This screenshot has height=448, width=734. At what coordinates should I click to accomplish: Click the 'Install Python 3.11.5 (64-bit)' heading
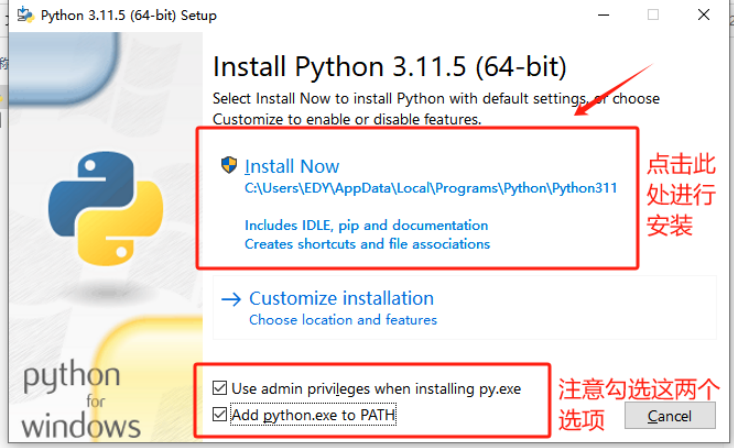coord(389,66)
